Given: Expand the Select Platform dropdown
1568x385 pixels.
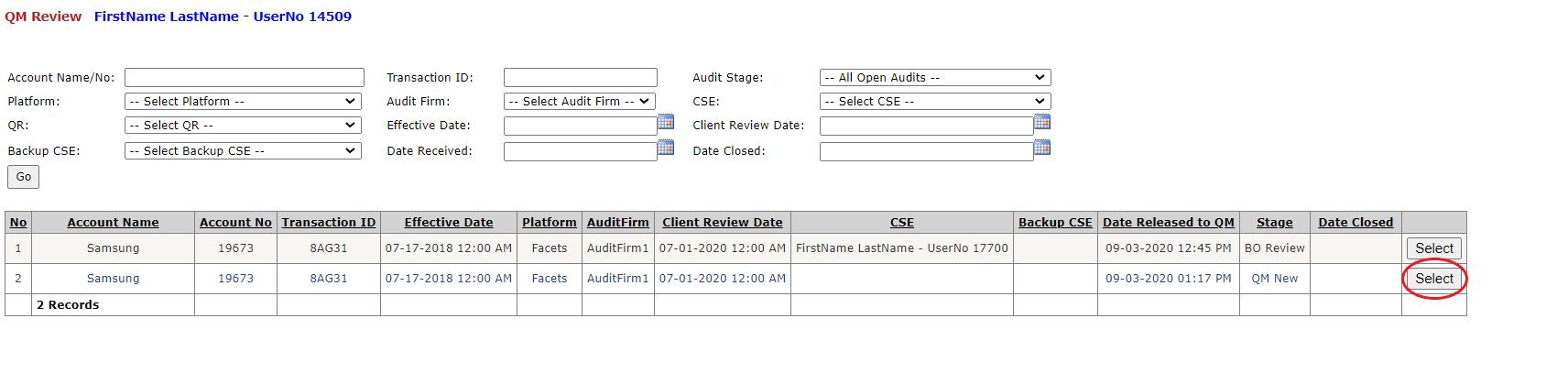Looking at the screenshot, I should (x=243, y=102).
